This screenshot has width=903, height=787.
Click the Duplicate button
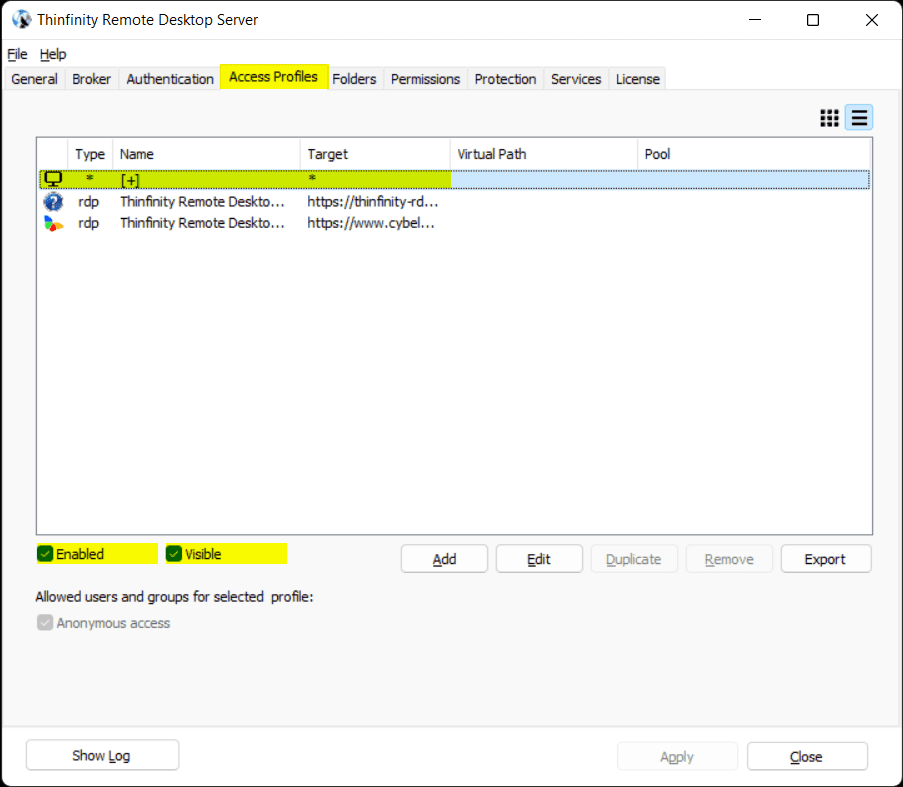(633, 559)
